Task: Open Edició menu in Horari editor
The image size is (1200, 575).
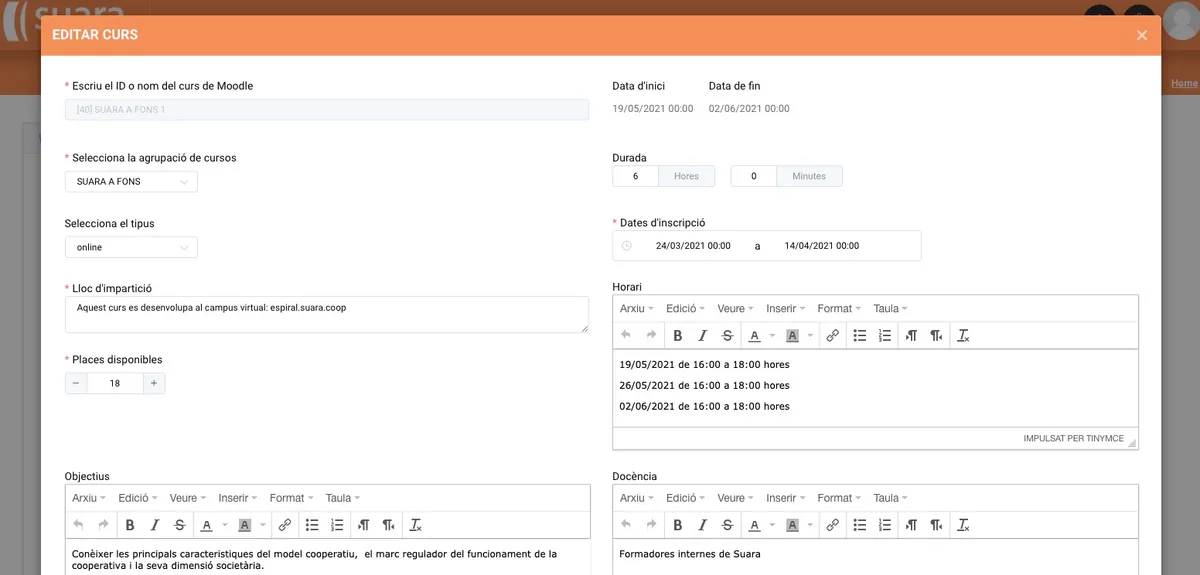Action: [x=685, y=309]
